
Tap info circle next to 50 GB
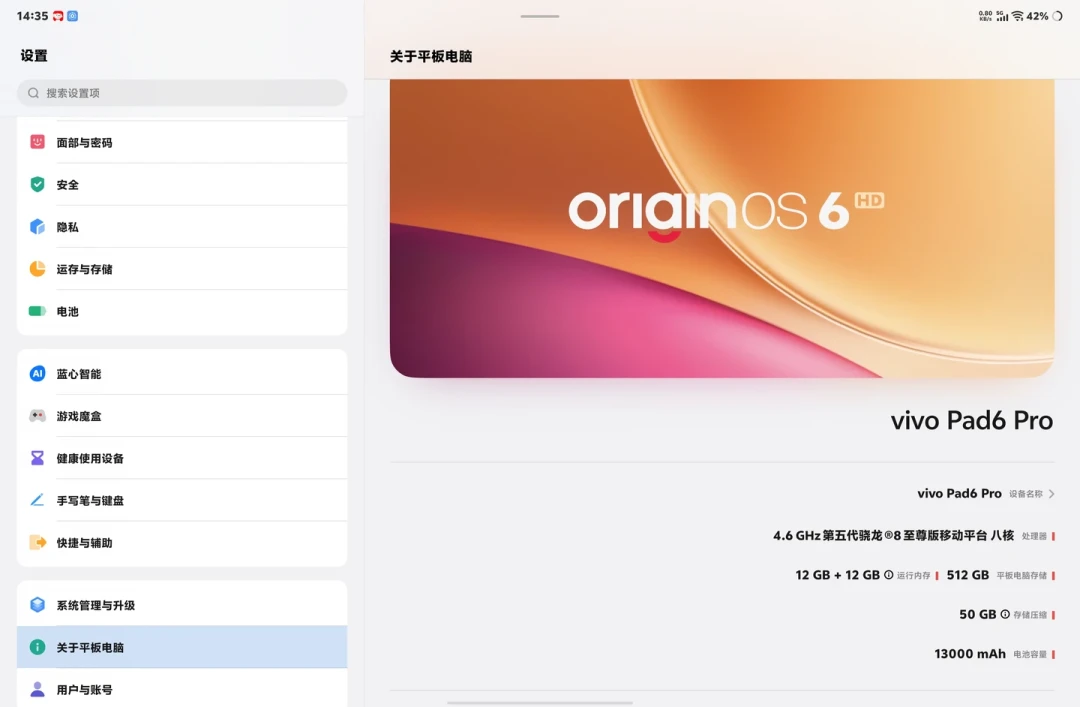tap(1005, 614)
